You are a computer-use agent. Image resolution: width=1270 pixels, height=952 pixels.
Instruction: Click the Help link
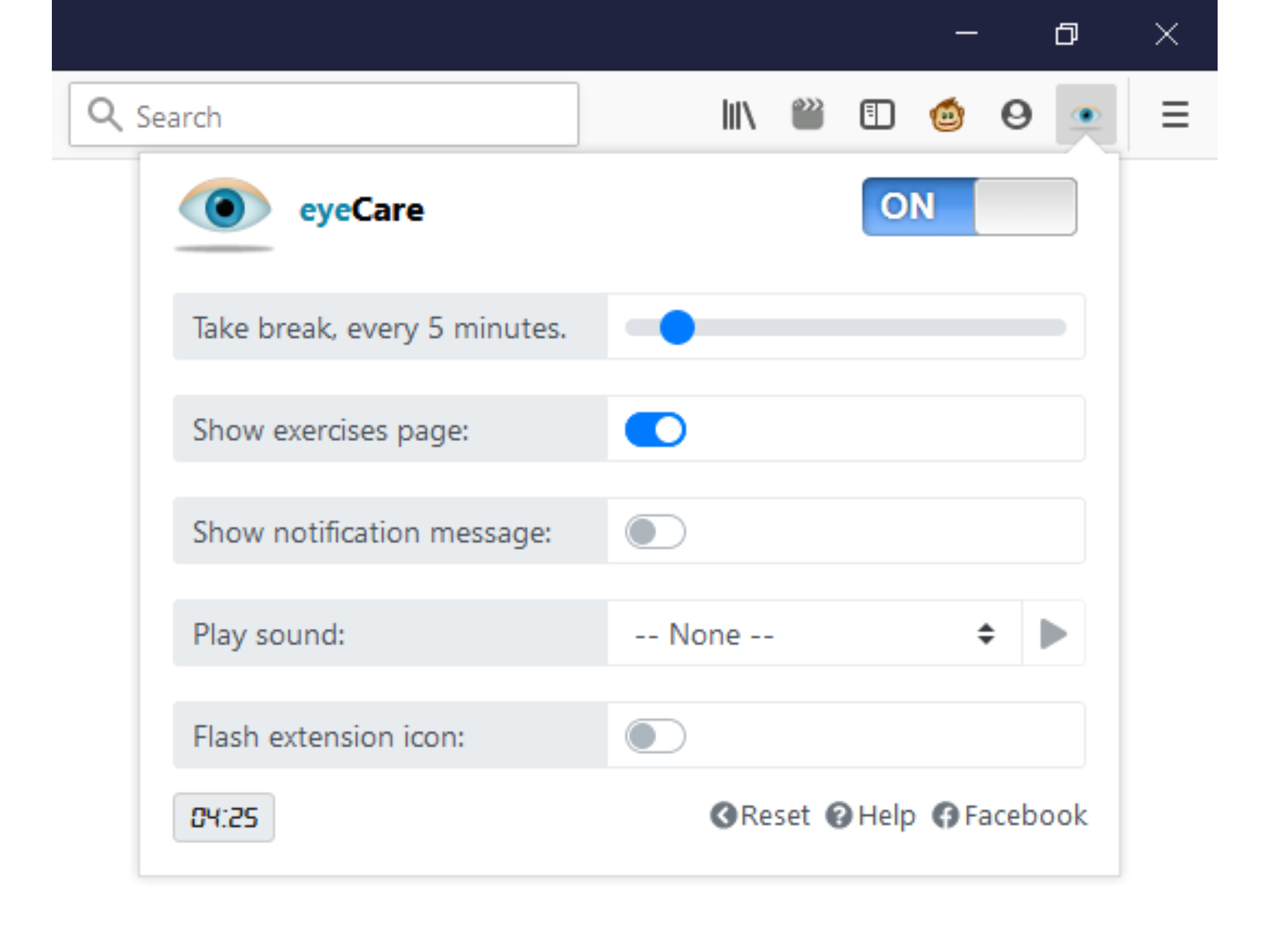click(878, 816)
